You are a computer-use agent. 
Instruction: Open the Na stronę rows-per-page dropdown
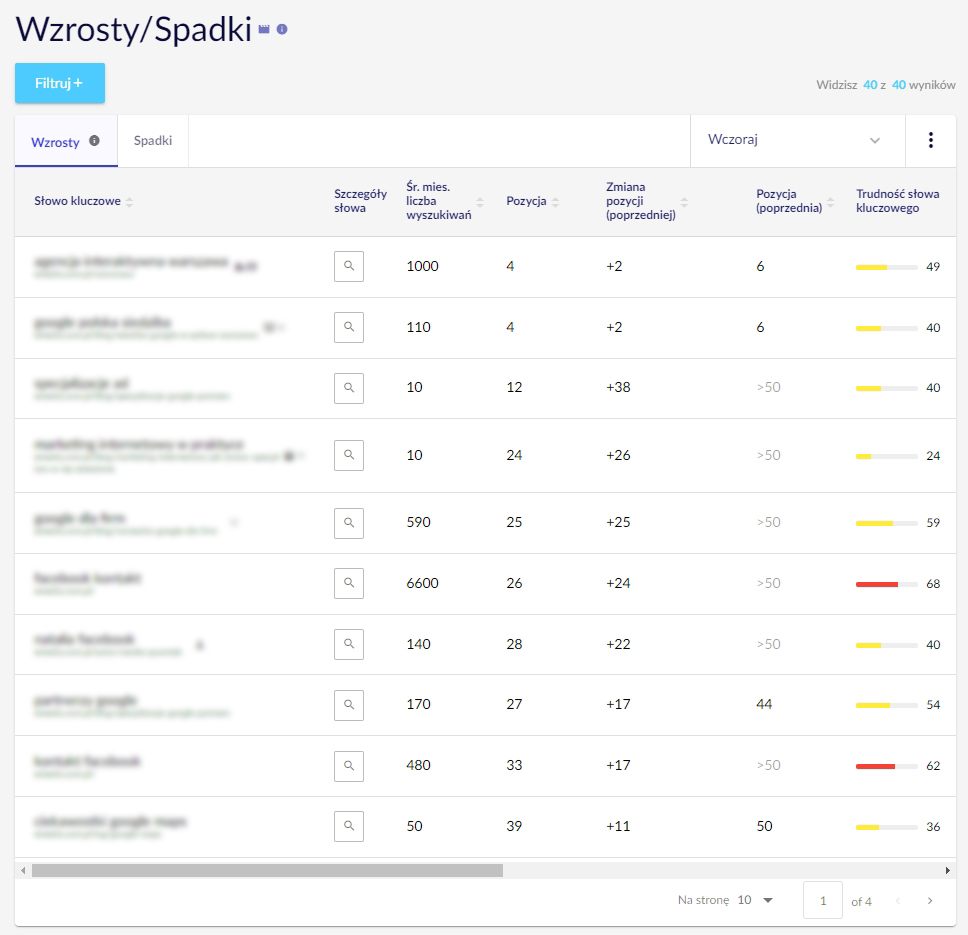click(755, 900)
